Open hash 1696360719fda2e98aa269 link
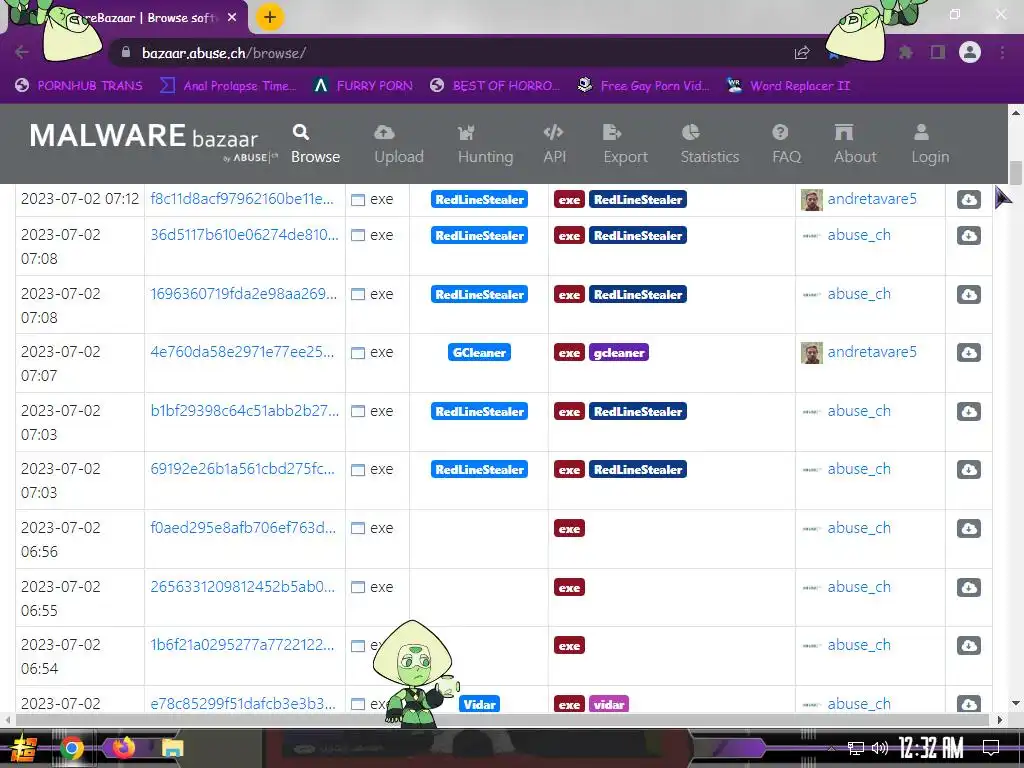The width and height of the screenshot is (1024, 768). point(244,293)
